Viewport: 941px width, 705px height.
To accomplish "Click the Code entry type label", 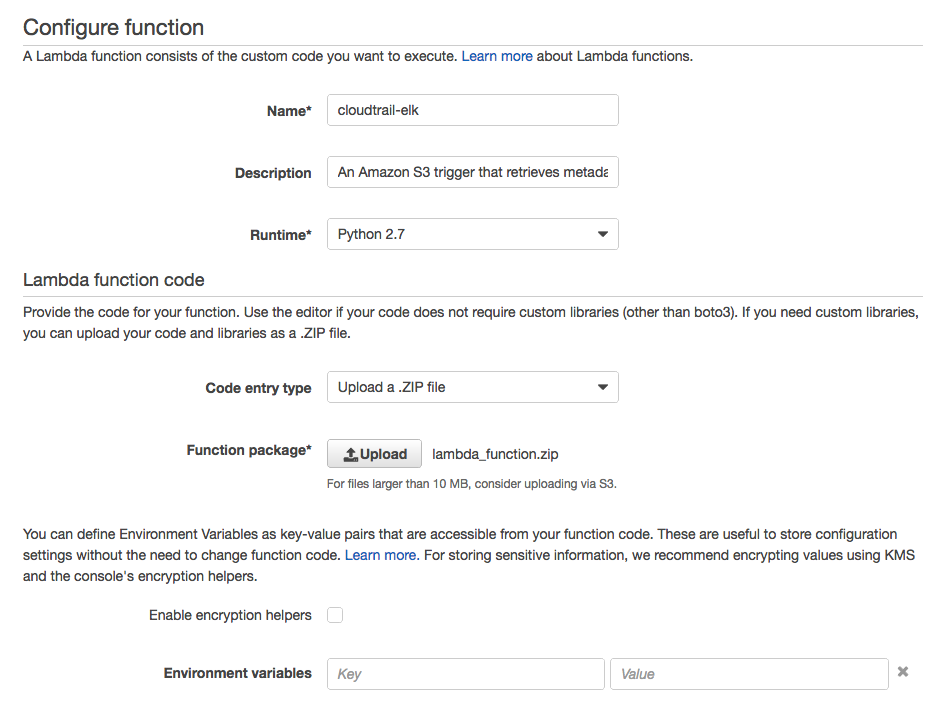I will coord(259,388).
